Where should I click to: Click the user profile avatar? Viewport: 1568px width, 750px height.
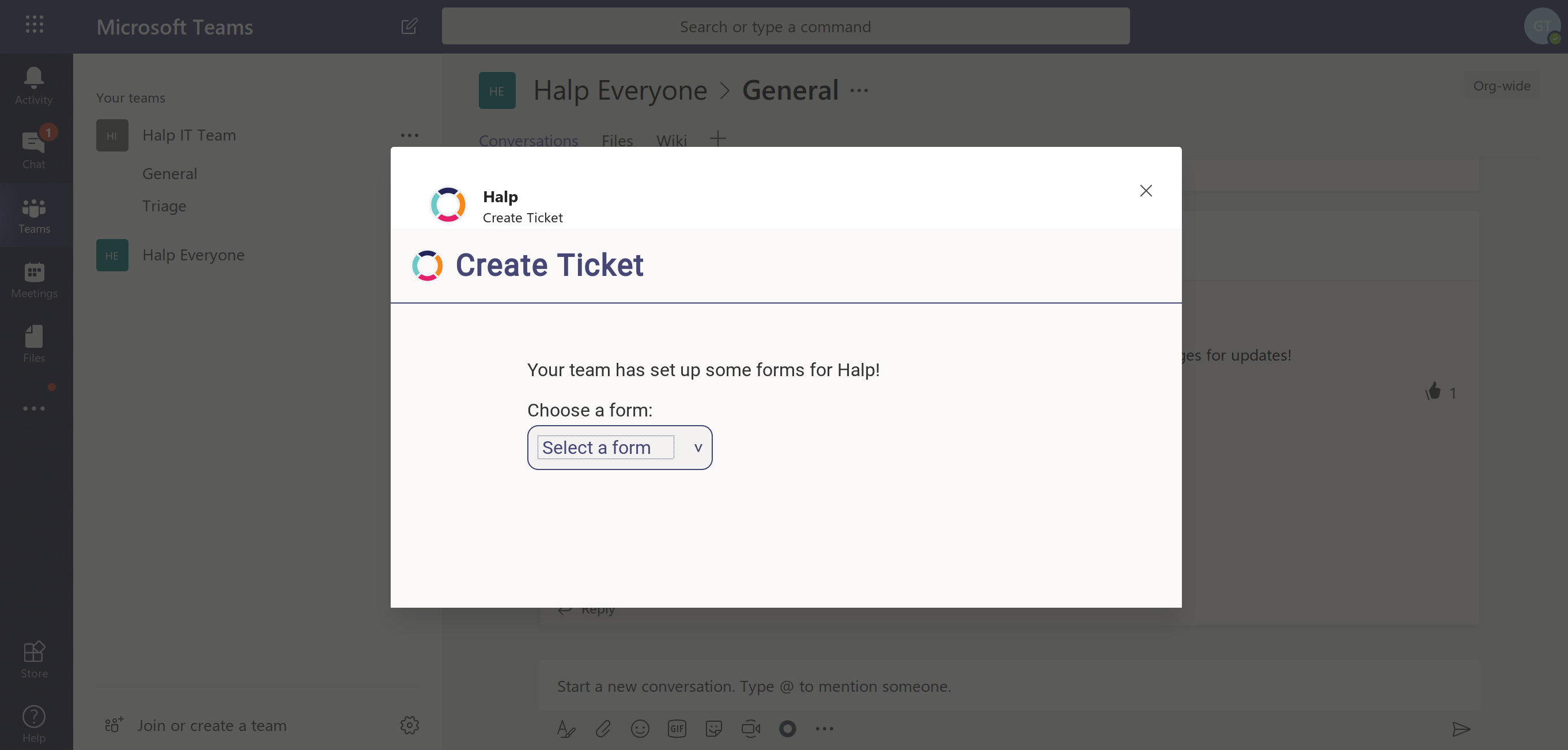click(x=1541, y=26)
